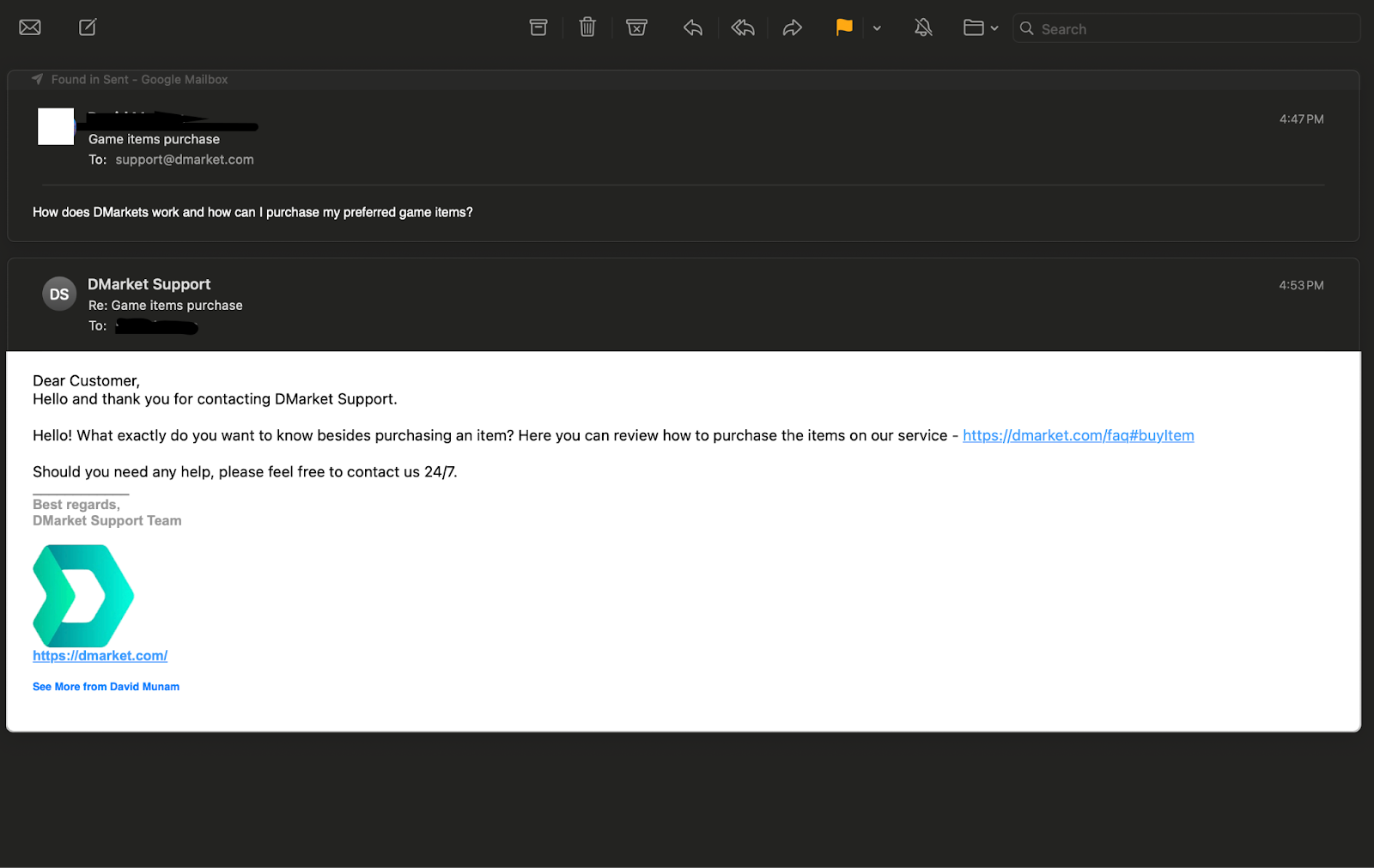Select the Game items purchase subject

(154, 139)
